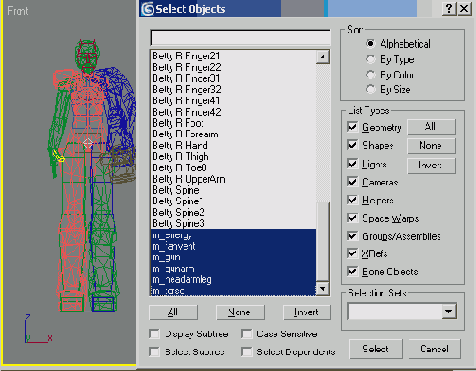Screen dimensions: 476x371
Task: Uncheck the Geometry list type
Action: pyautogui.click(x=352, y=127)
